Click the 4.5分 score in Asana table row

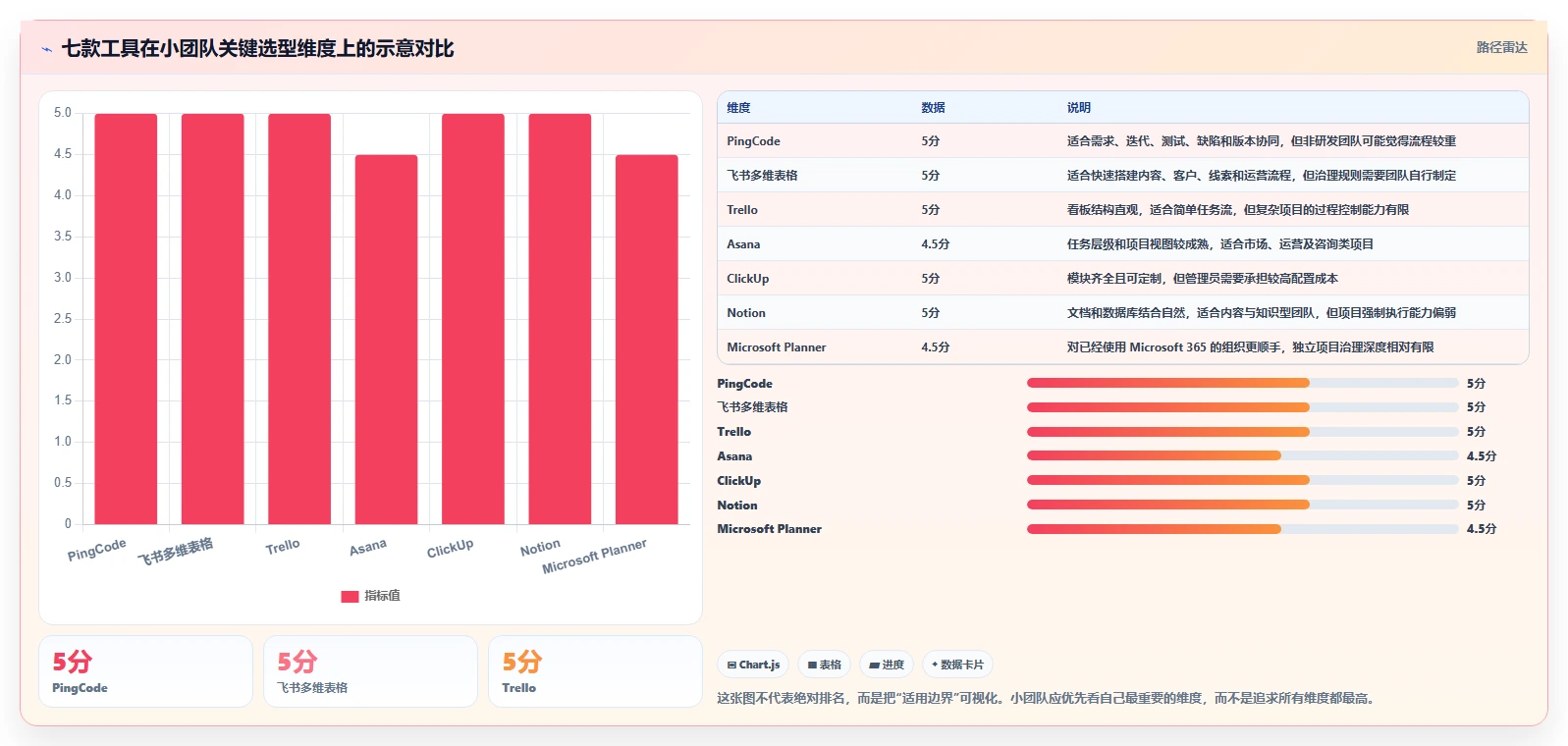[935, 244]
